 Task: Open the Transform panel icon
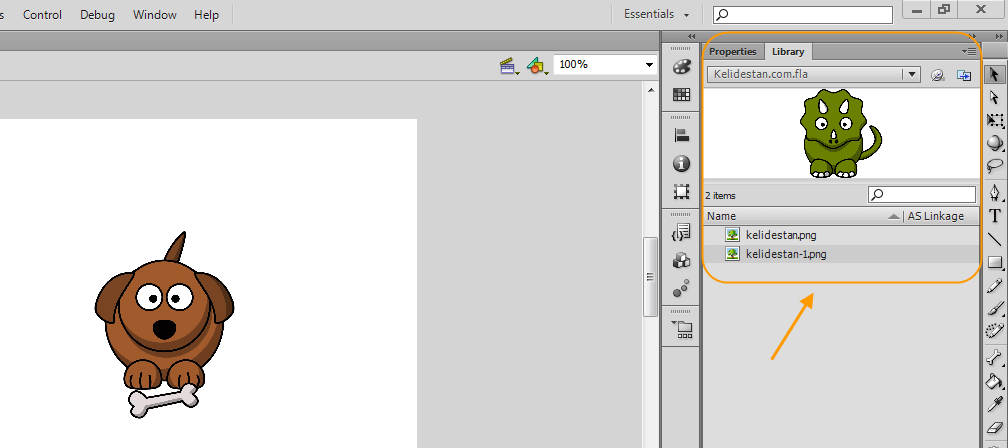tap(681, 191)
